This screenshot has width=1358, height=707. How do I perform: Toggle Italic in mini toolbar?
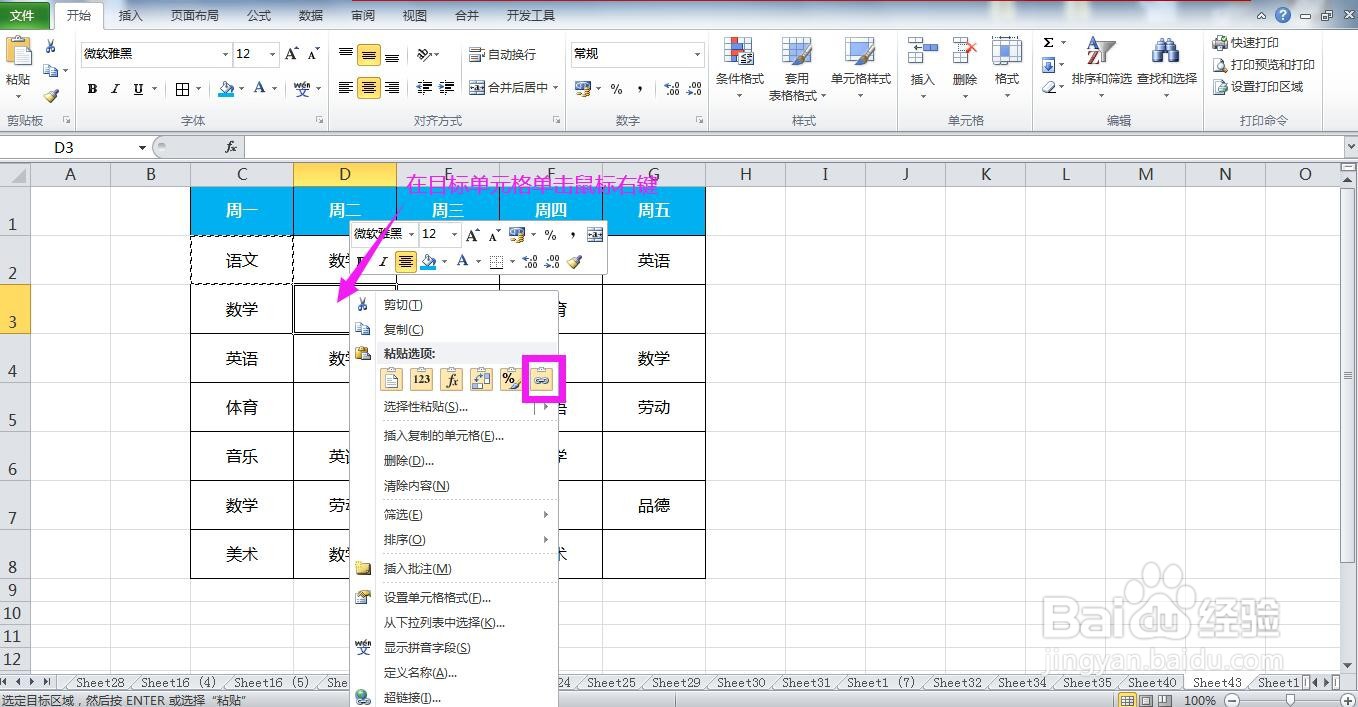click(x=383, y=261)
